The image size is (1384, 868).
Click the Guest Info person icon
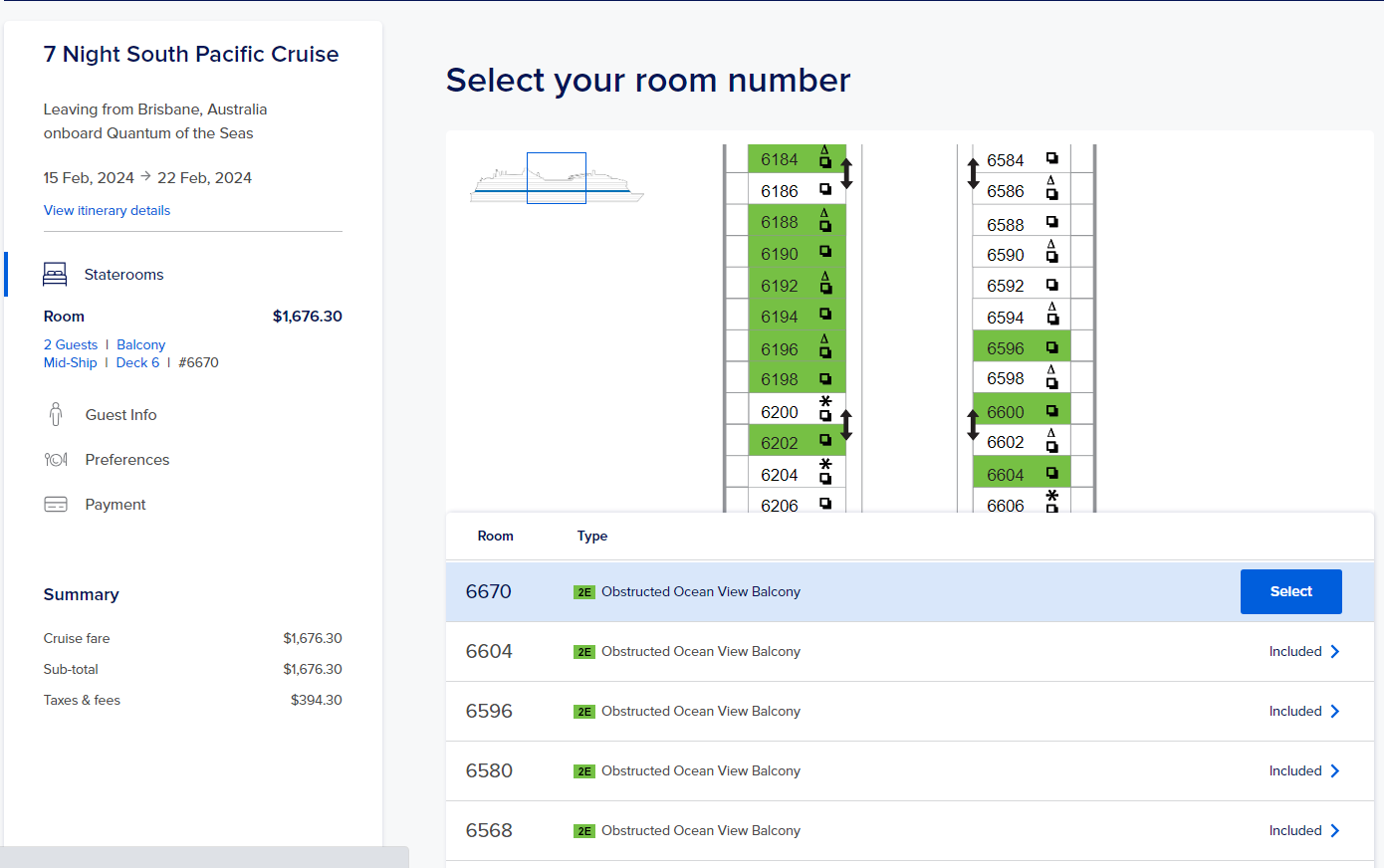[56, 414]
